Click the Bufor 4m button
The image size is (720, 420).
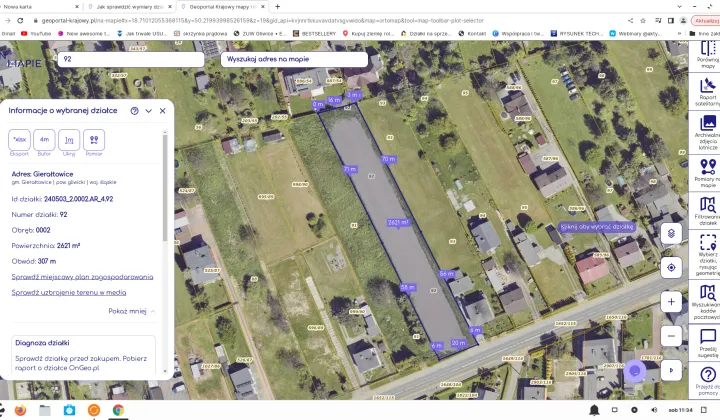[44, 140]
